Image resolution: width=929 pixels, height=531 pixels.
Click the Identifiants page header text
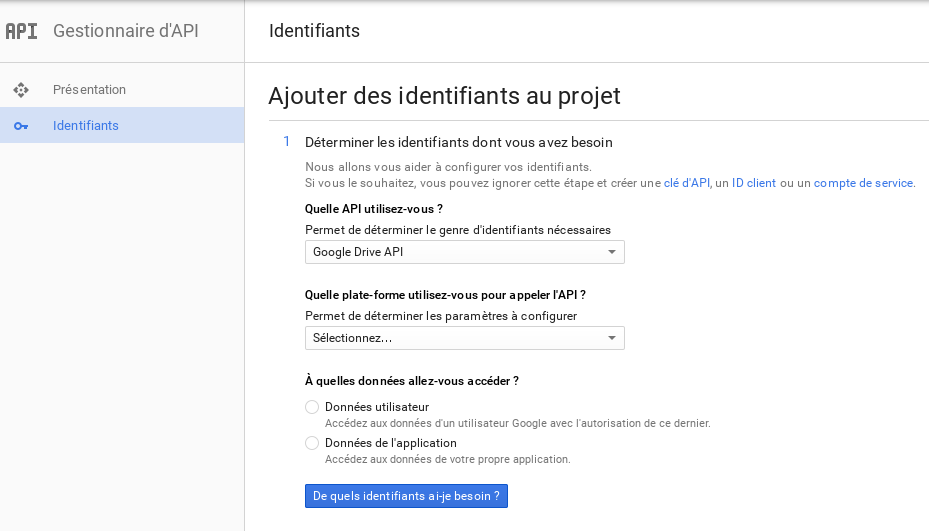(x=314, y=31)
